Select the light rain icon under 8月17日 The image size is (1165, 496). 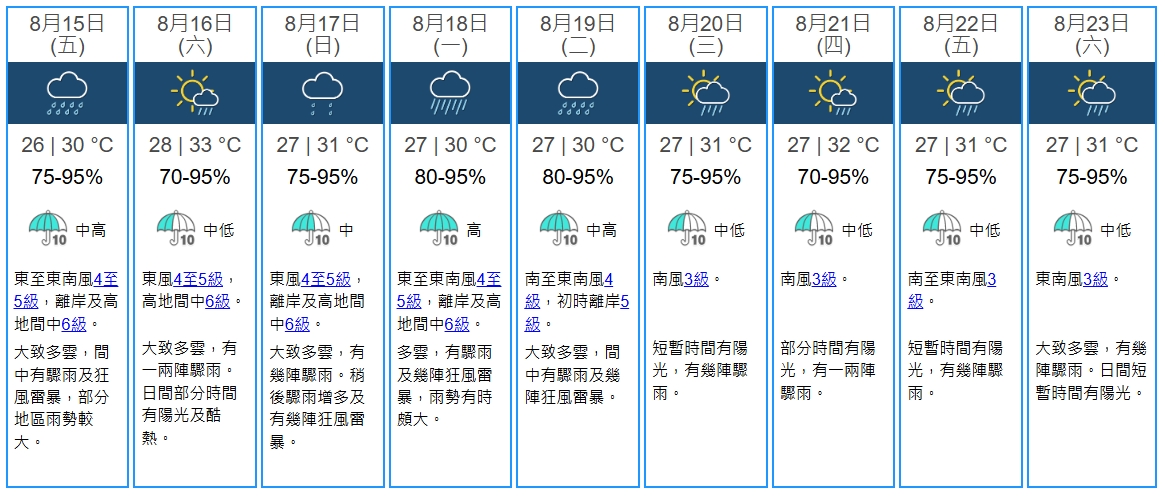pos(322,93)
